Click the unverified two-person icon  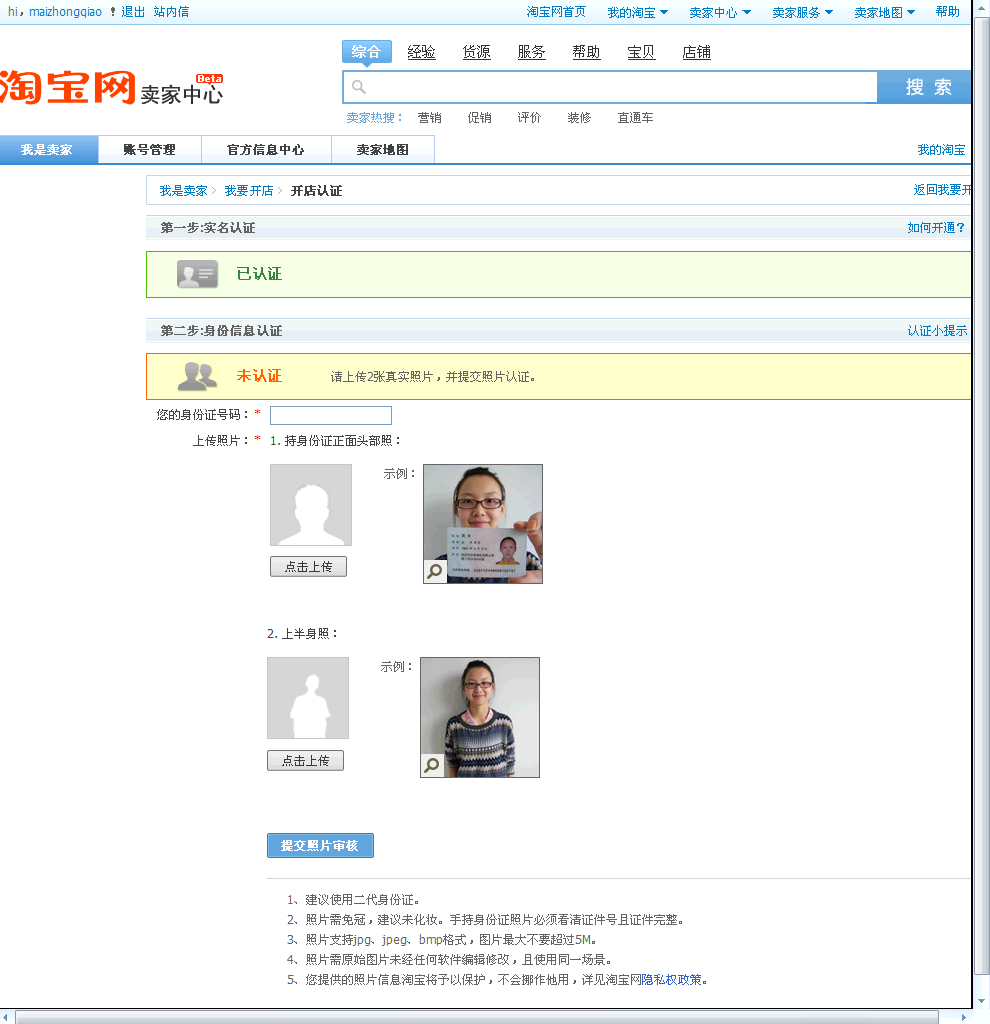point(197,376)
